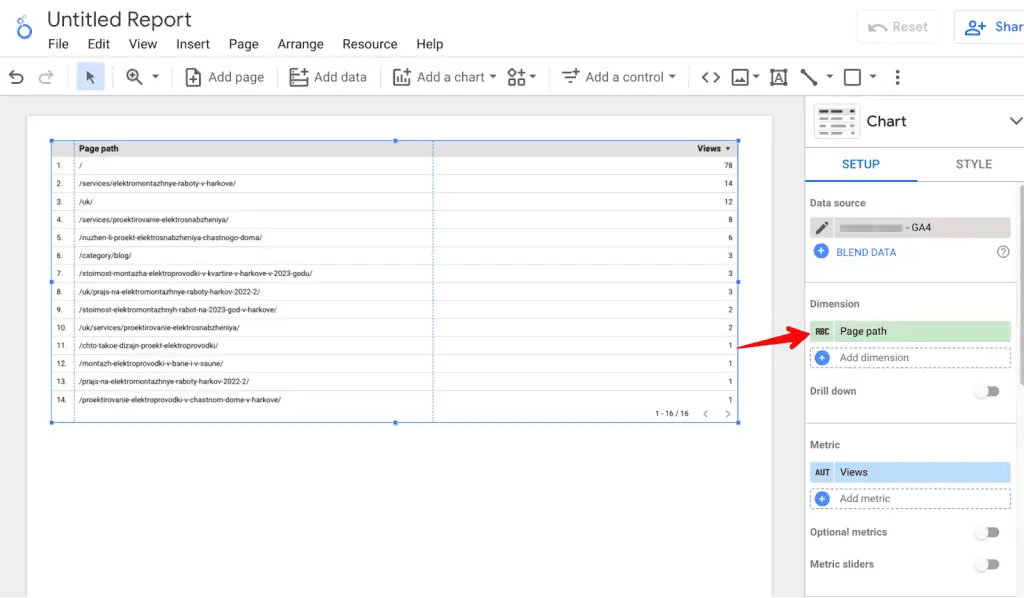Turn on Metric sliders
This screenshot has height=598, width=1024.
[987, 564]
